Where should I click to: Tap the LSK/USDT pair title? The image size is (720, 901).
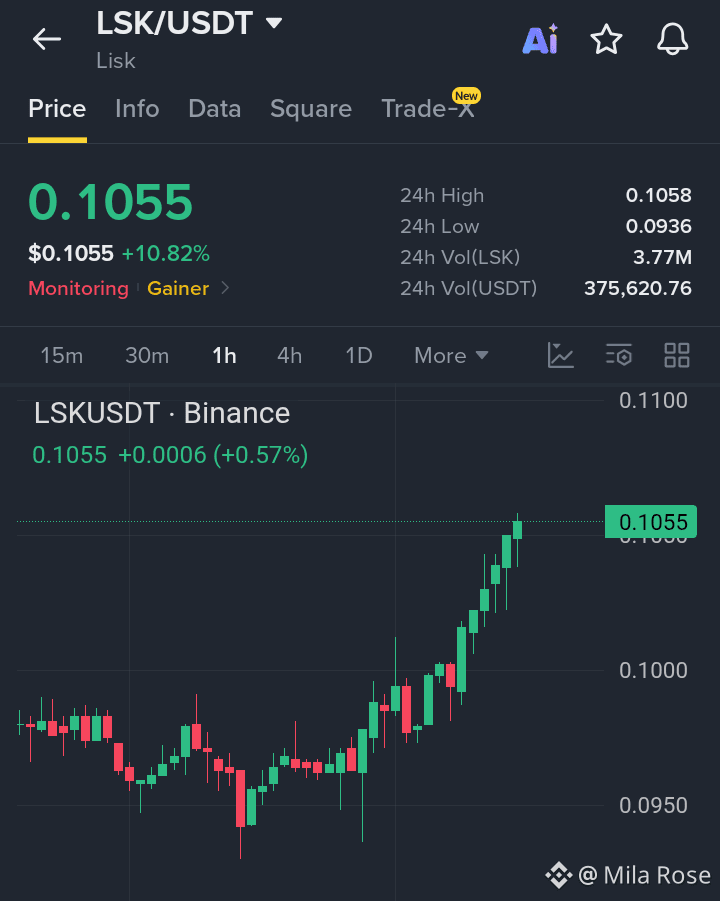tap(174, 23)
